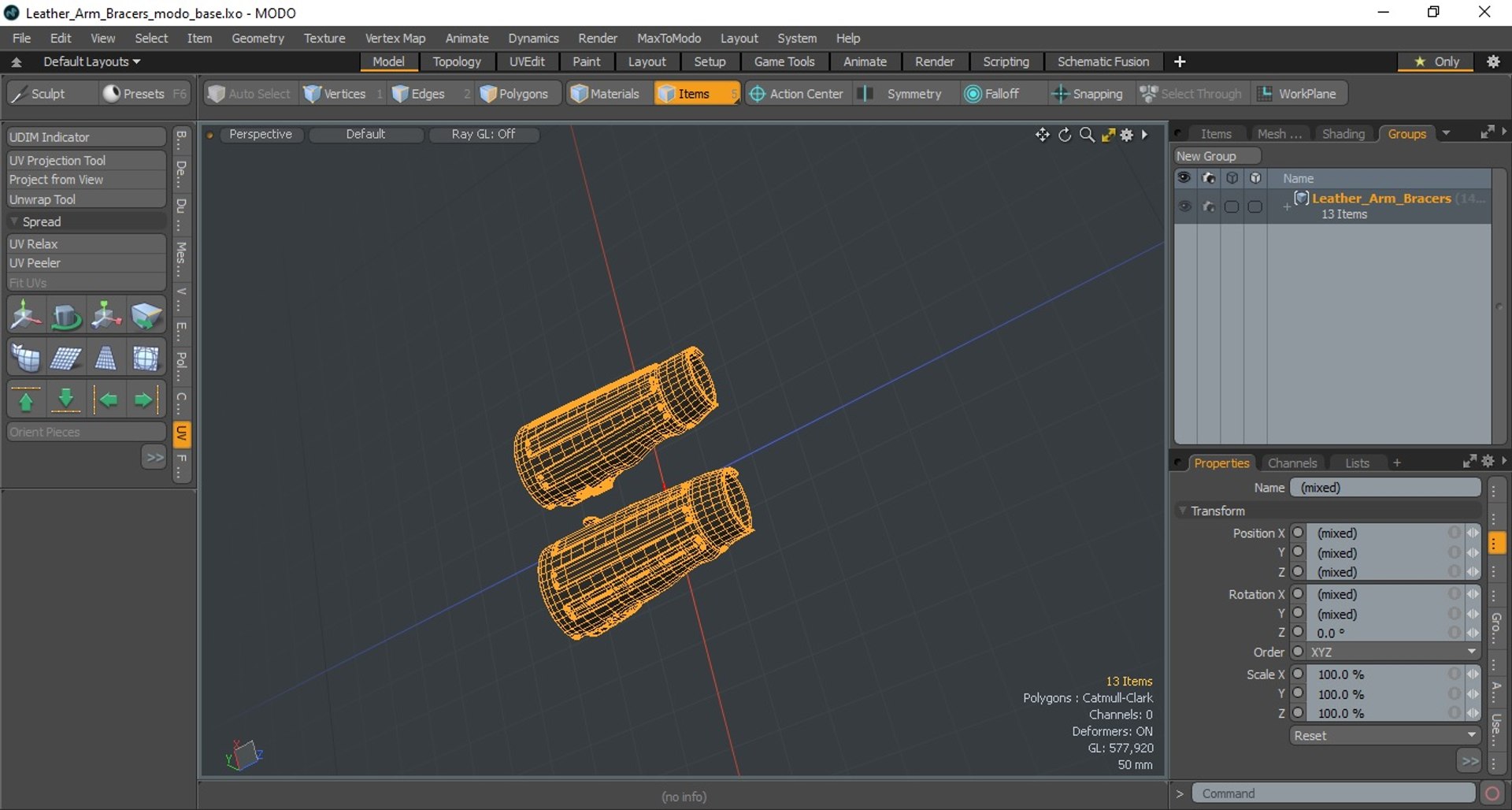Select the Vertices selection mode
This screenshot has height=810, width=1512.
coord(335,94)
